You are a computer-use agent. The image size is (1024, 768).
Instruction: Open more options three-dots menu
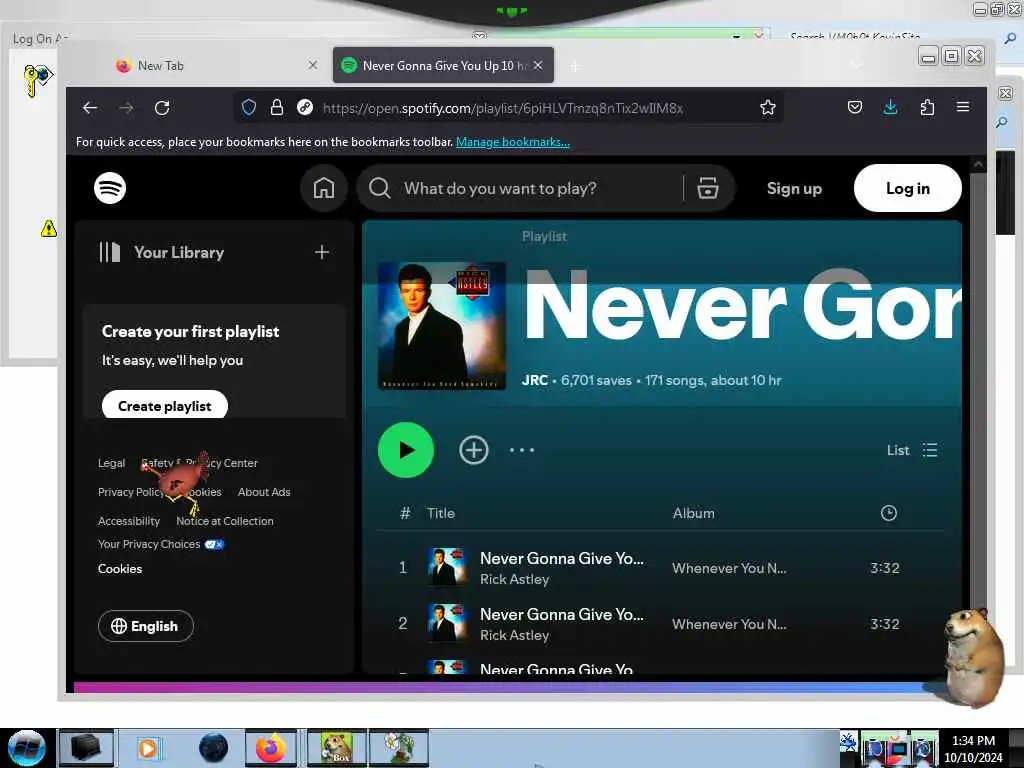coord(522,450)
